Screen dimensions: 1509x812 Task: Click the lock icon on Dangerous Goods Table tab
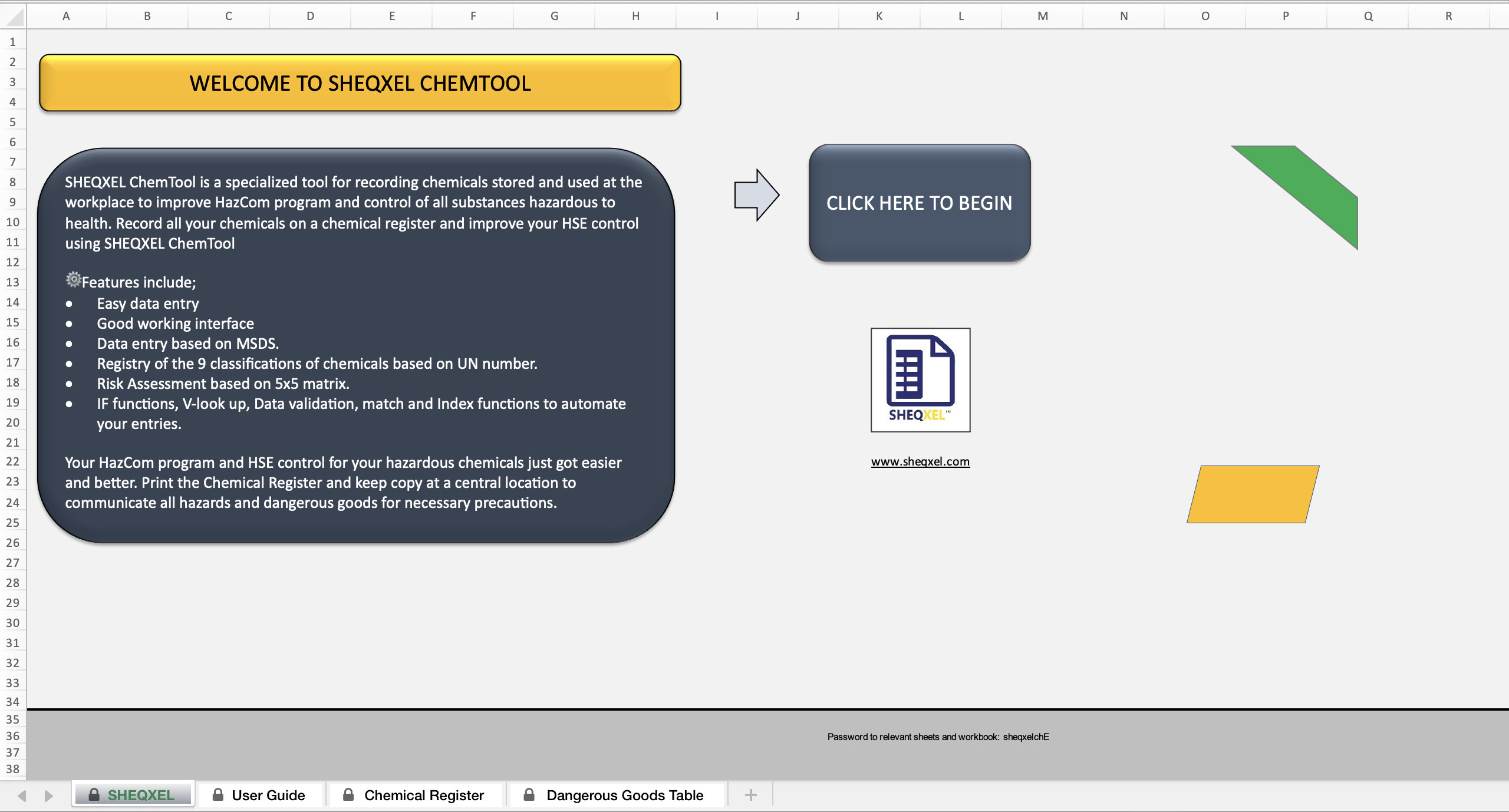[529, 794]
